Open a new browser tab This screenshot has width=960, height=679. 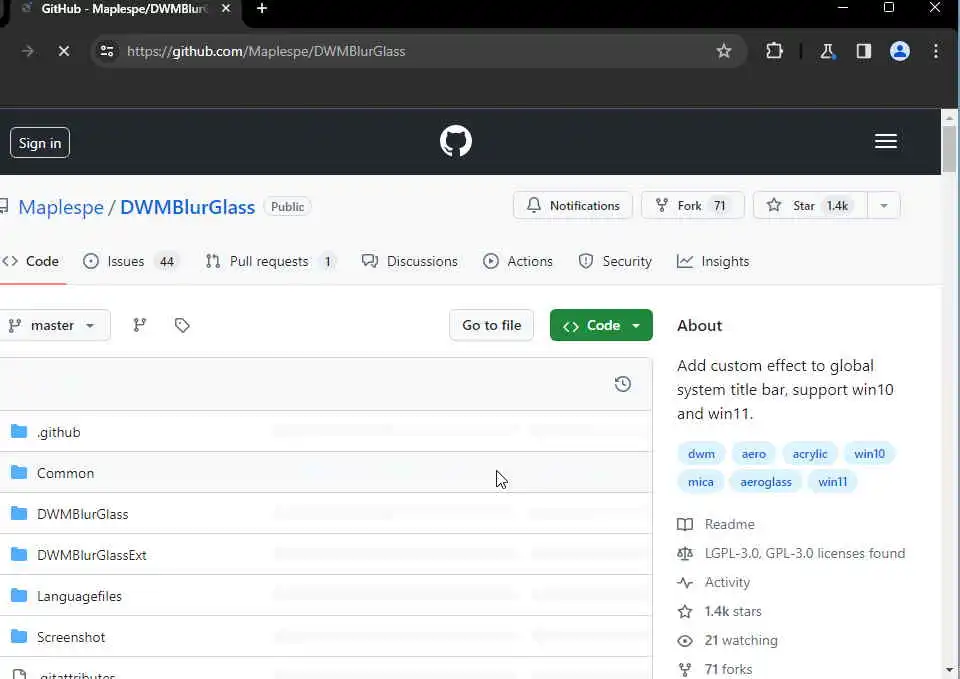point(262,9)
